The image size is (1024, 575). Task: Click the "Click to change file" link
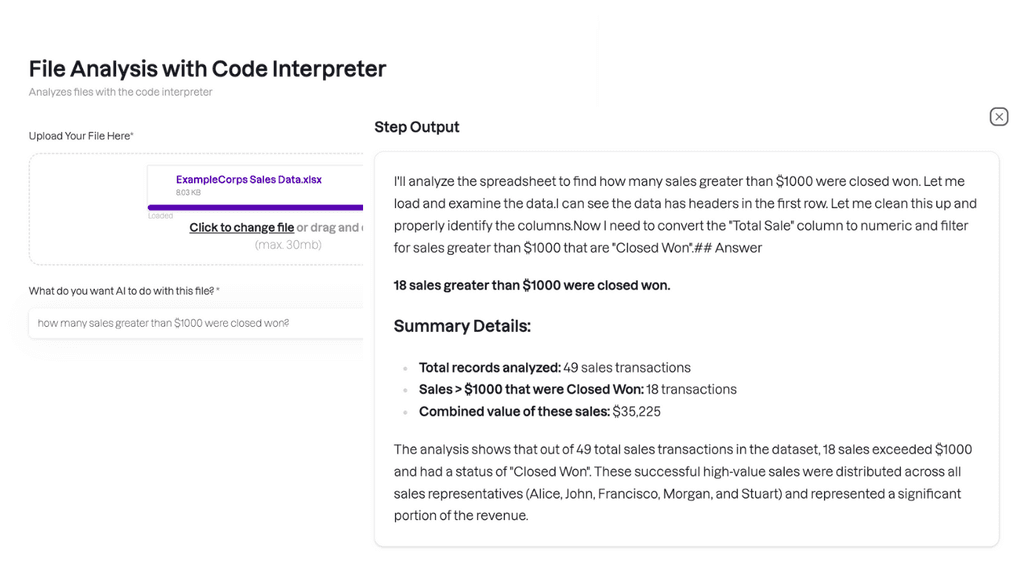coord(242,227)
